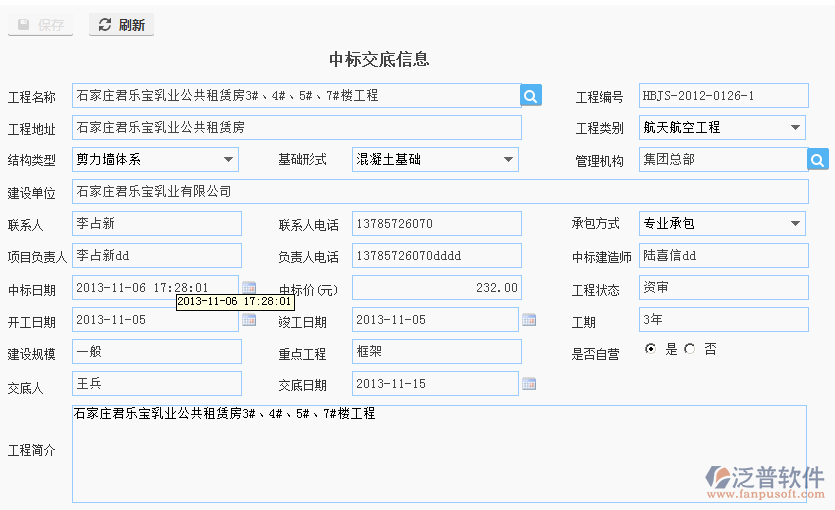Click the 联系人电话 input field
The height and width of the screenshot is (510, 835).
pyautogui.click(x=436, y=223)
